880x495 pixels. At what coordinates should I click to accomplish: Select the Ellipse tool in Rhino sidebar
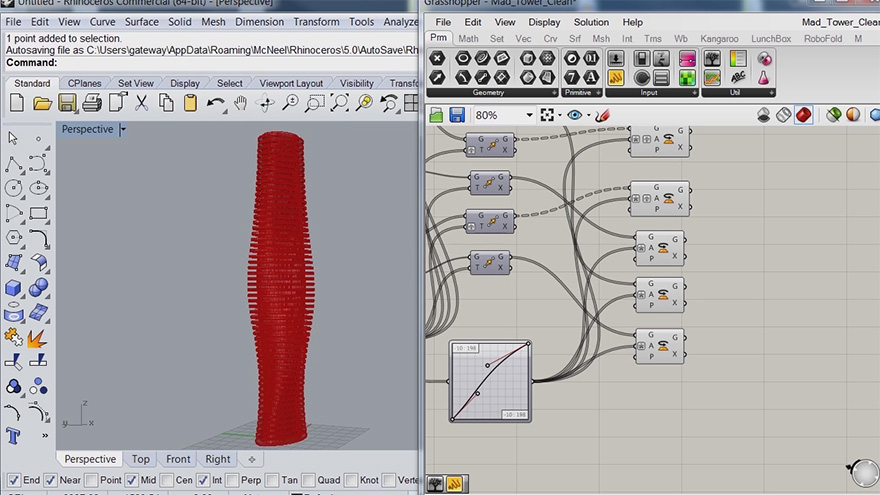(x=38, y=188)
